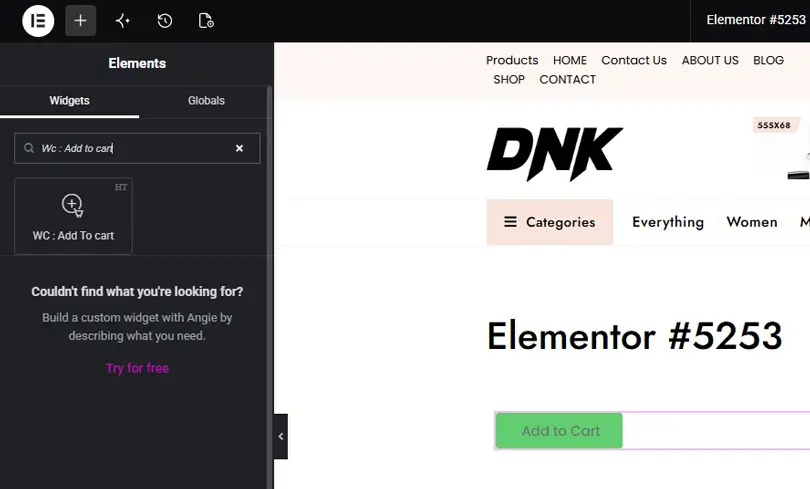Click the panel's vertical scrollbar
This screenshot has width=810, height=489.
[x=269, y=287]
